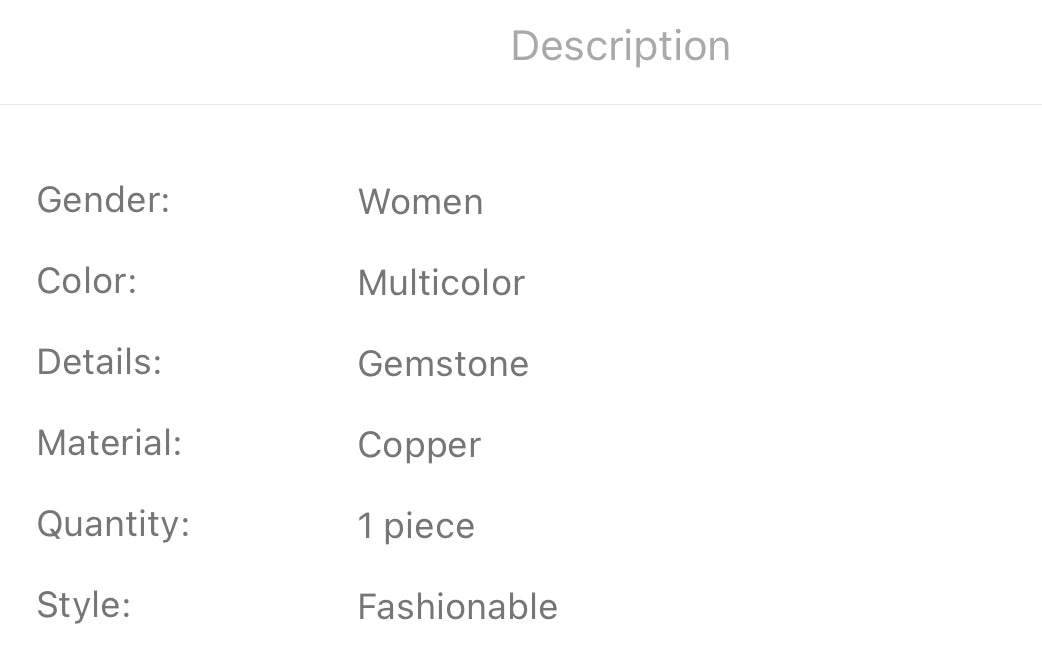Screen dimensions: 1042x666
Task: Click the Material label
Action: [109, 443]
